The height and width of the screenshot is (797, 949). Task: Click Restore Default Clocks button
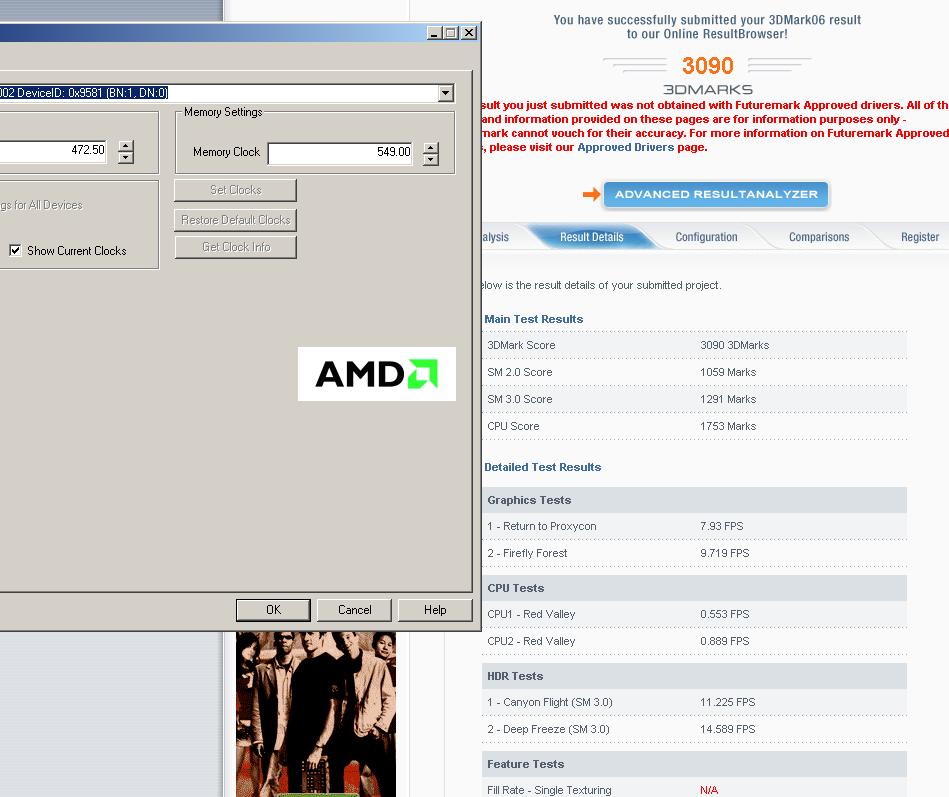pos(235,220)
